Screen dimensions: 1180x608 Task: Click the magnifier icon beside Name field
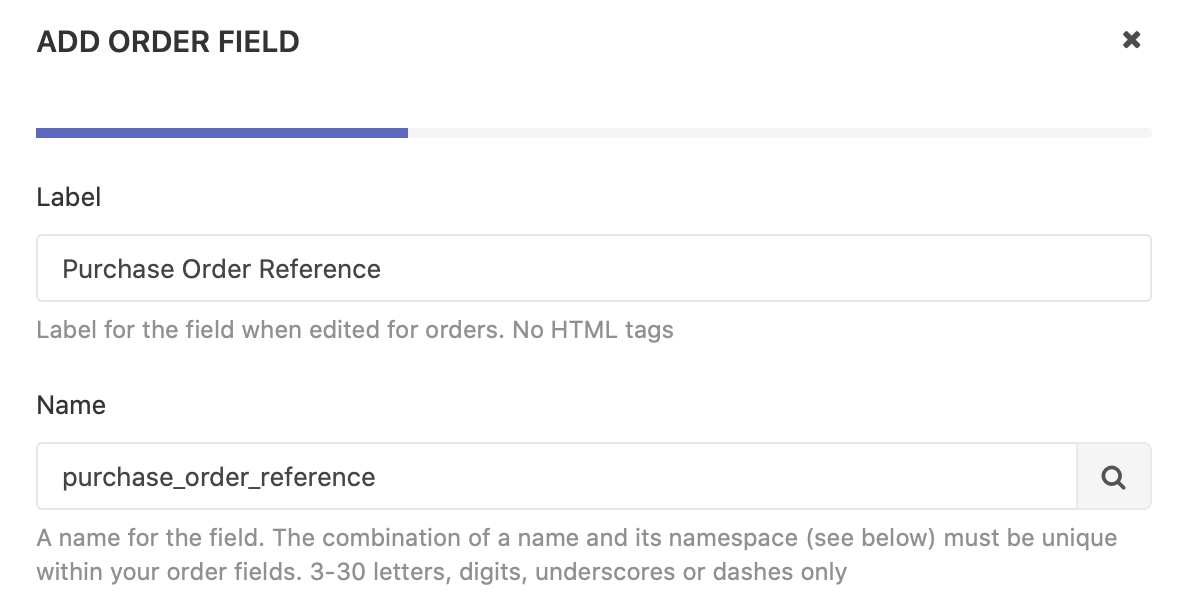1114,477
